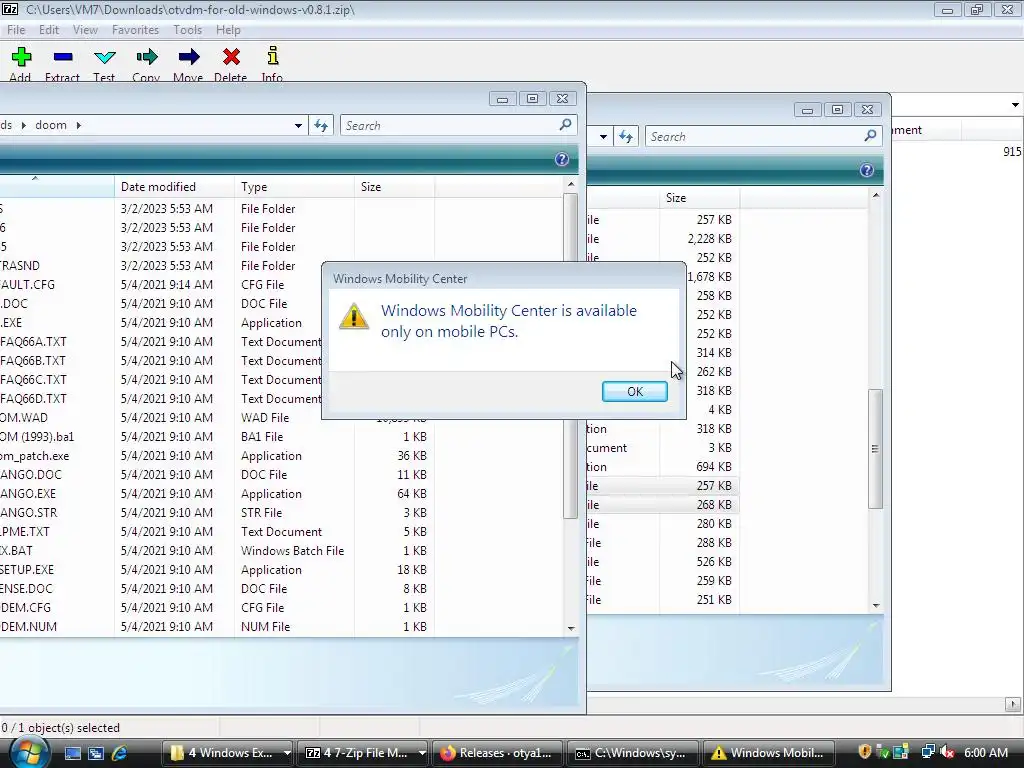Image resolution: width=1024 pixels, height=768 pixels.
Task: Click the 7-Zip Info toolbar icon
Action: coord(273,56)
